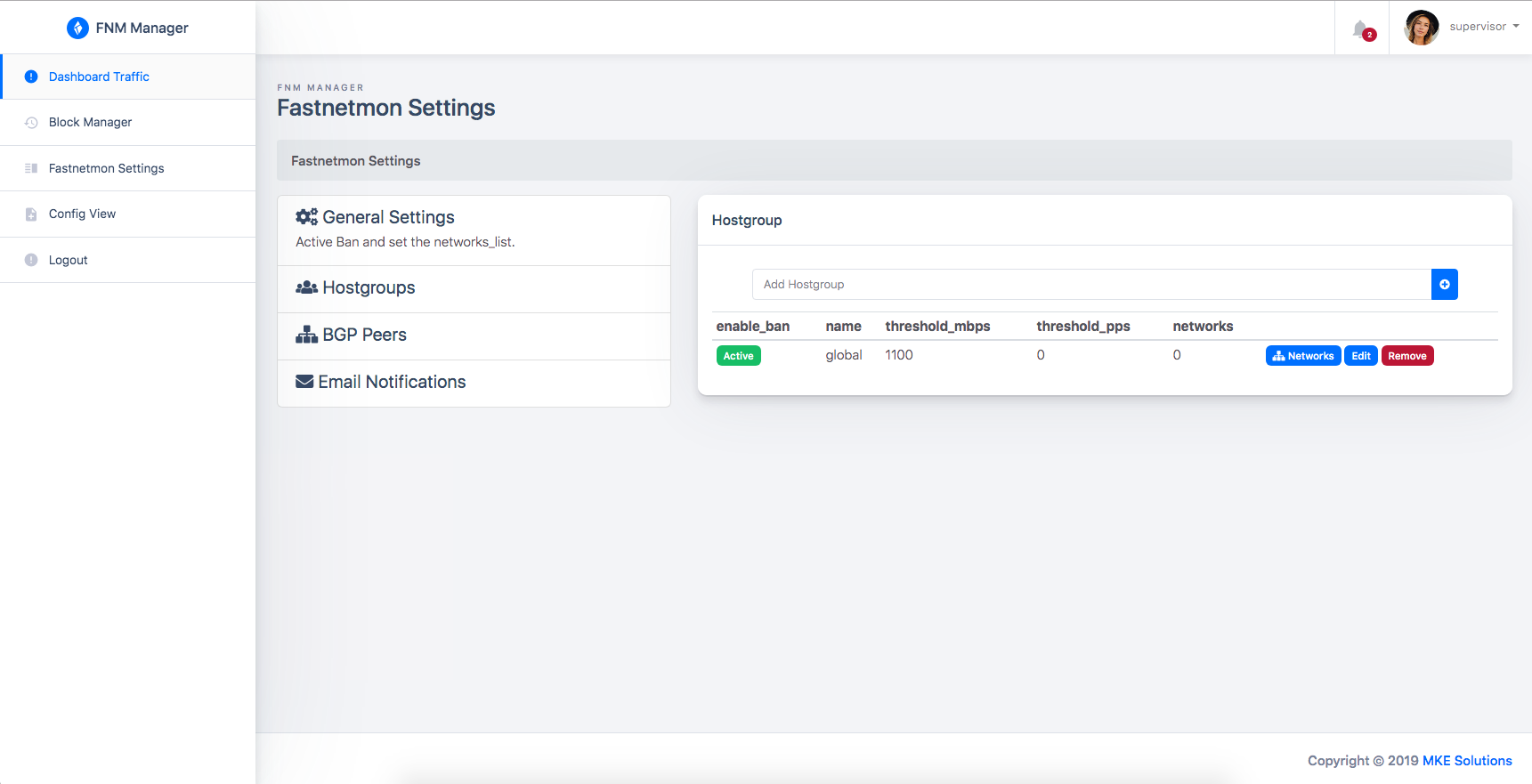Click the FNM Manager brand title
The height and width of the screenshot is (784, 1532).
tap(142, 28)
